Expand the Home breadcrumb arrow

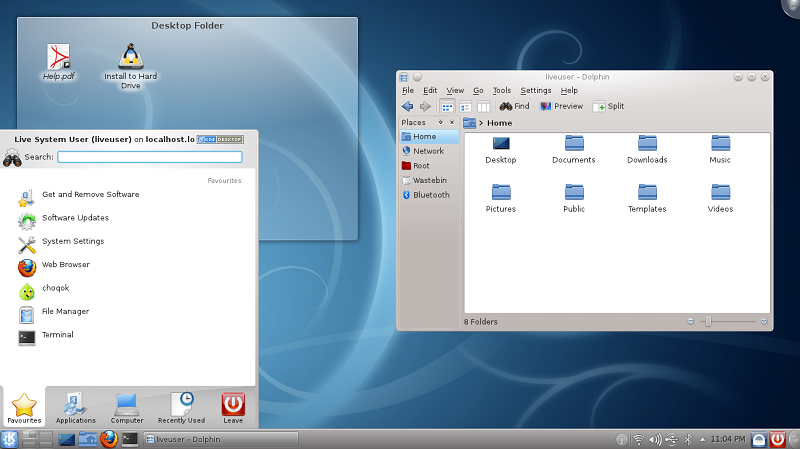(481, 123)
